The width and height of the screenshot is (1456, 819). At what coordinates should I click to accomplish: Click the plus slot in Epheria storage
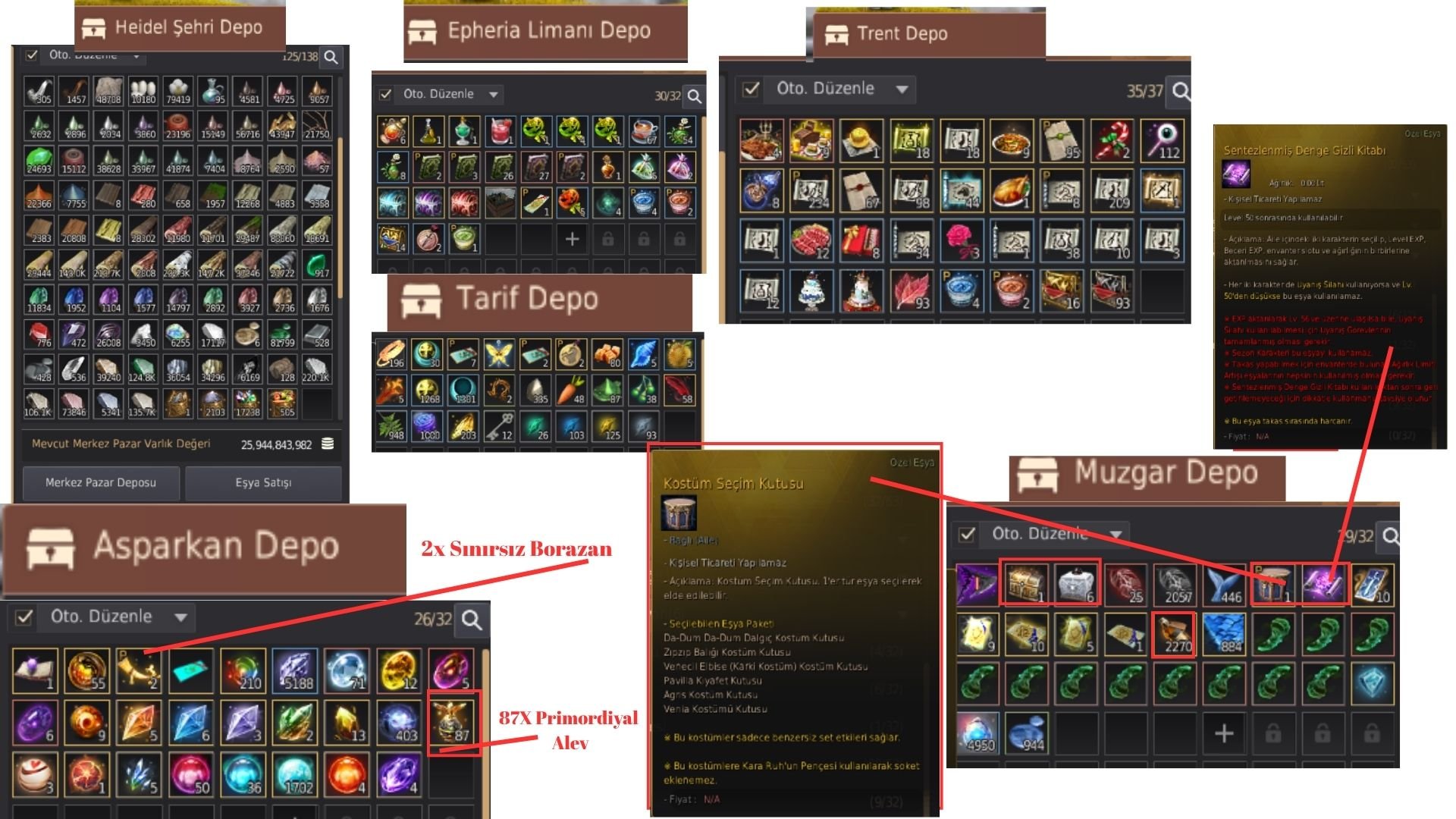[572, 239]
